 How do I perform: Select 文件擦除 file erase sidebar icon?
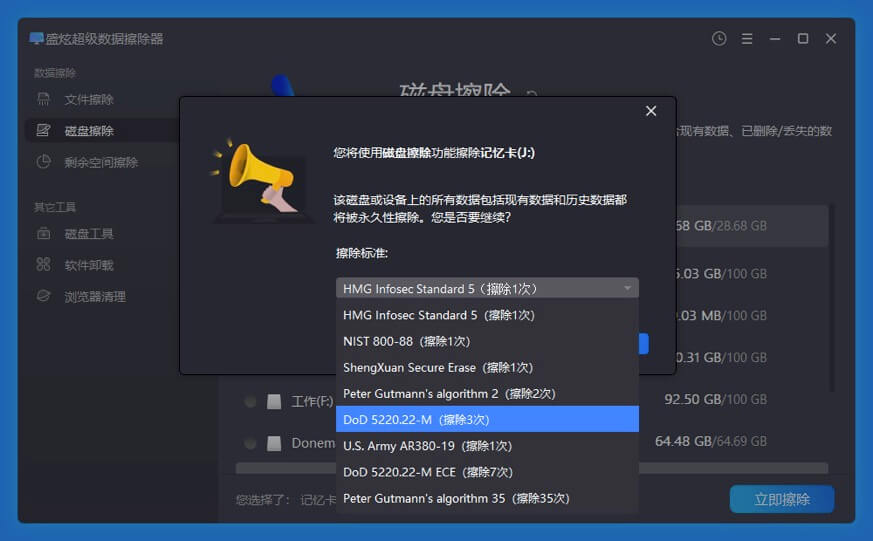(43, 99)
